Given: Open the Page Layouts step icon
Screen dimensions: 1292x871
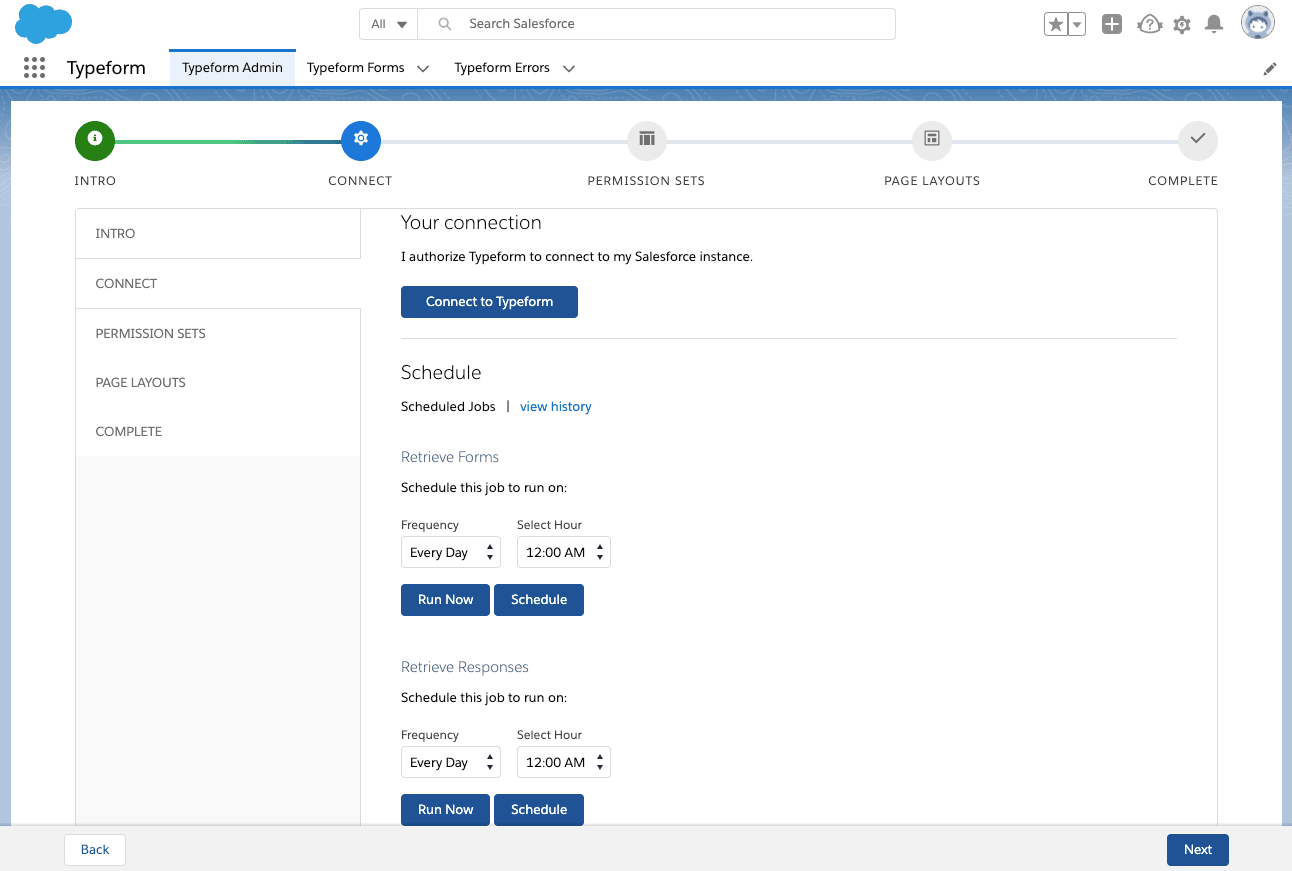Looking at the screenshot, I should pos(931,140).
